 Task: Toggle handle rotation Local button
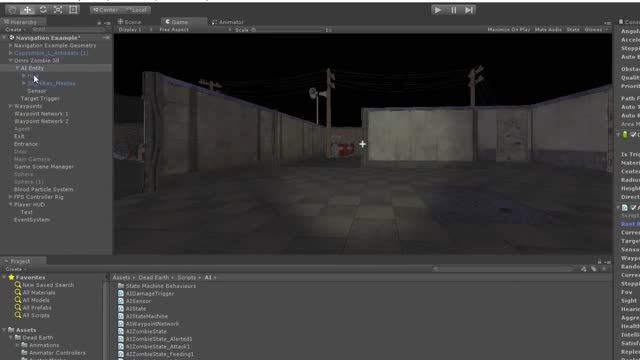pos(136,10)
